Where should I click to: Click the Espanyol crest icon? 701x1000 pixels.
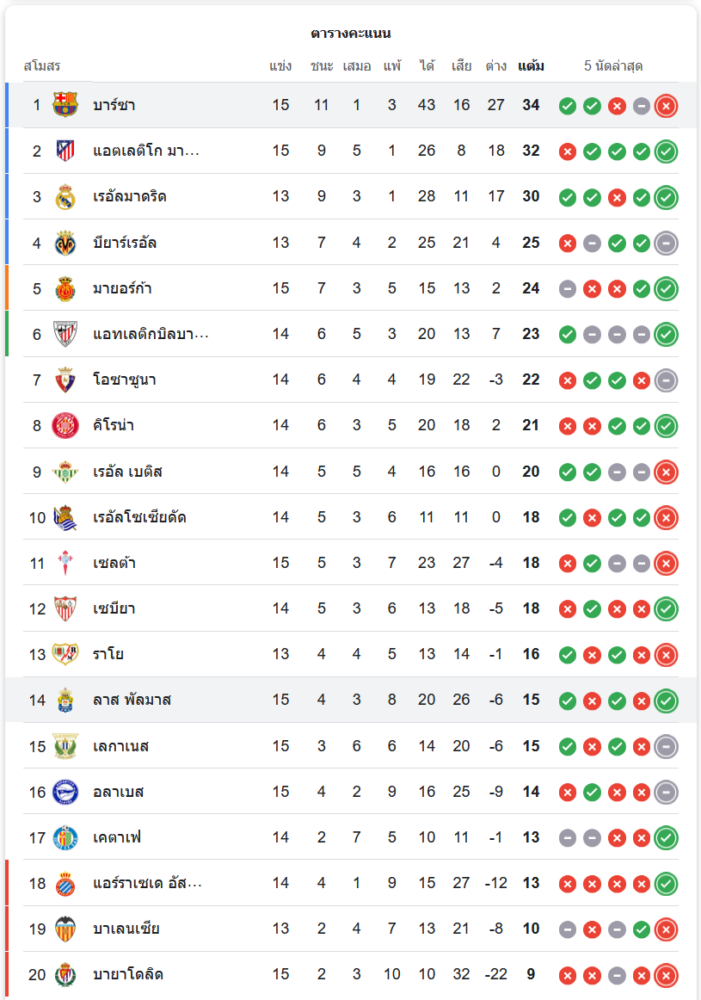tap(65, 883)
